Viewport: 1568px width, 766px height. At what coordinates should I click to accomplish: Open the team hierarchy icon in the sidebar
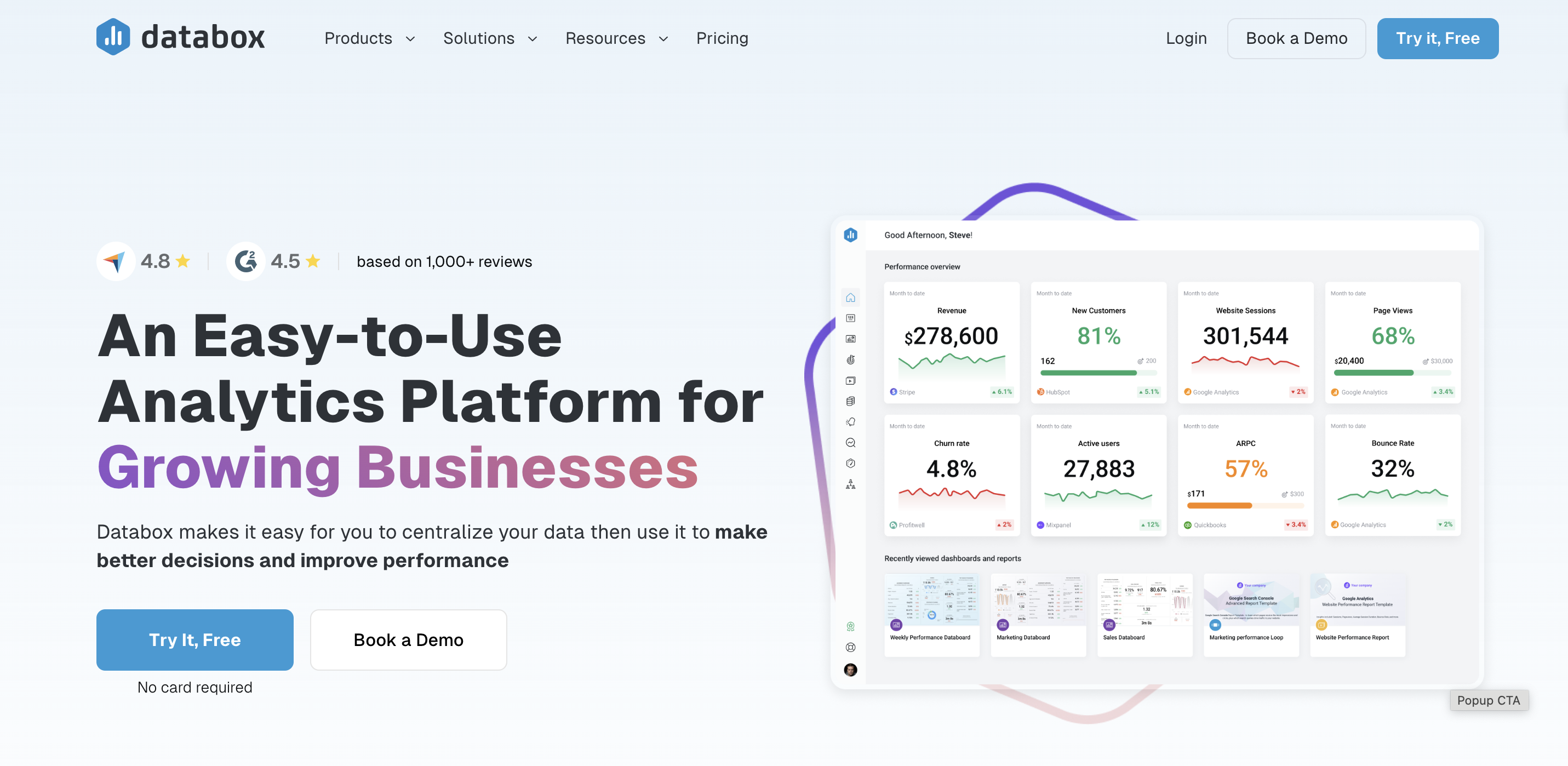point(850,484)
